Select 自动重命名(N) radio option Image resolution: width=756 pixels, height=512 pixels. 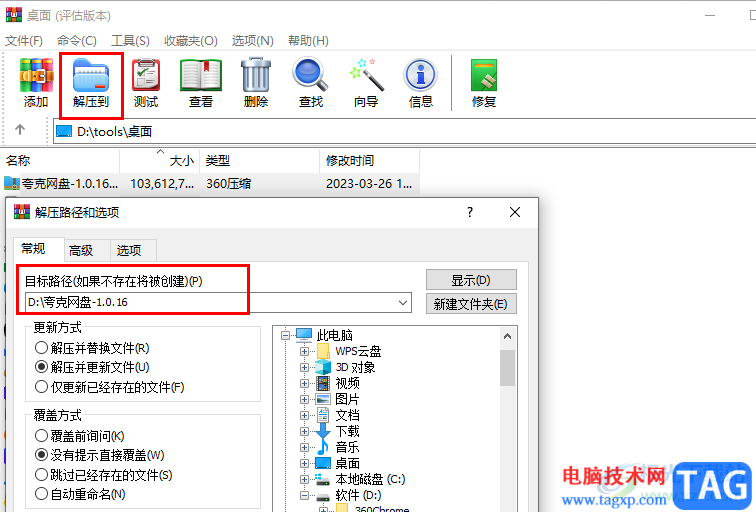click(80, 494)
